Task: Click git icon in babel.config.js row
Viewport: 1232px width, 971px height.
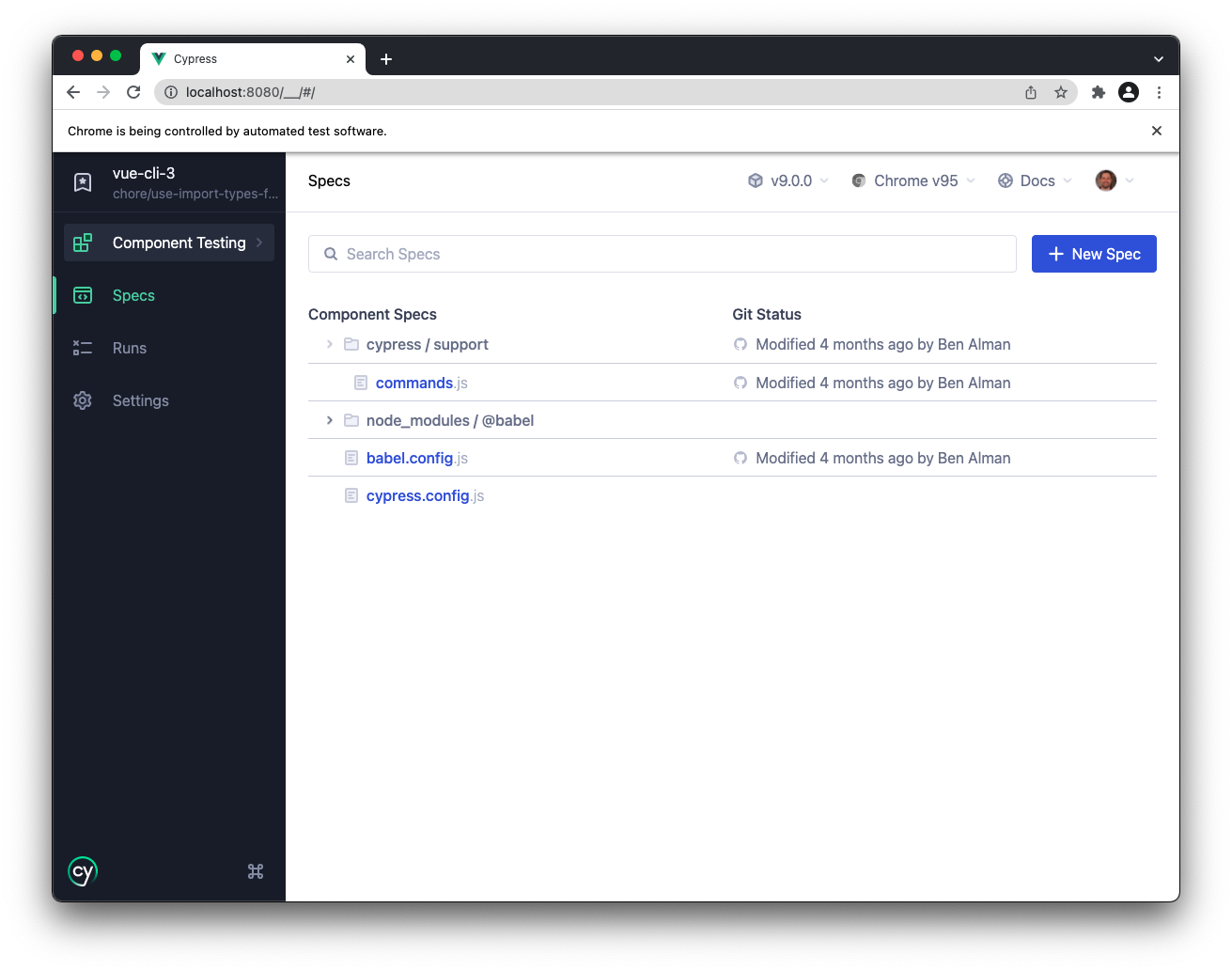Action: (x=741, y=458)
